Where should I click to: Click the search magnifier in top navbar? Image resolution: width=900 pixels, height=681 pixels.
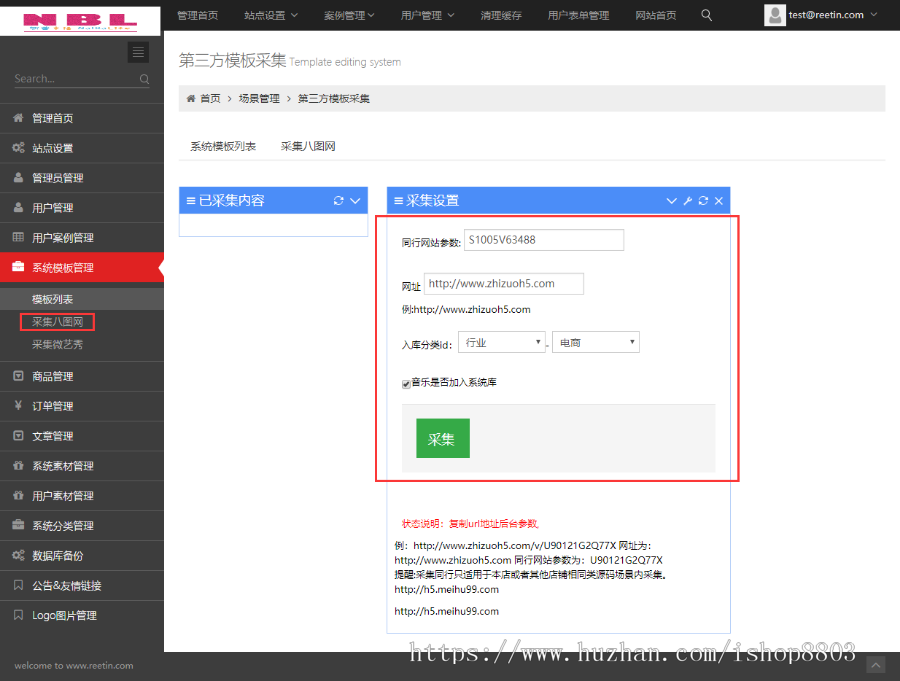point(706,15)
